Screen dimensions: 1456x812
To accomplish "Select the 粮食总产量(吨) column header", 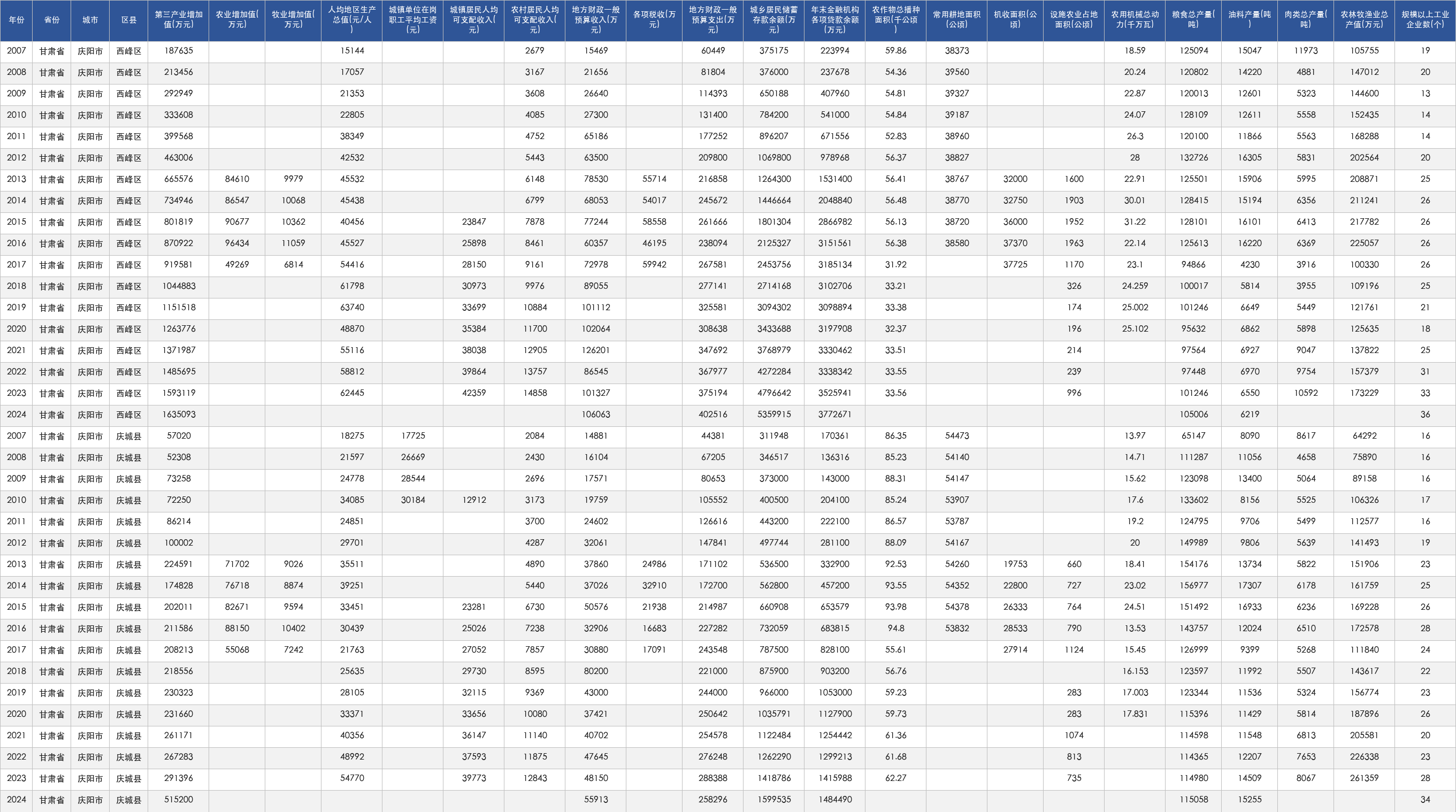I will (x=1193, y=20).
